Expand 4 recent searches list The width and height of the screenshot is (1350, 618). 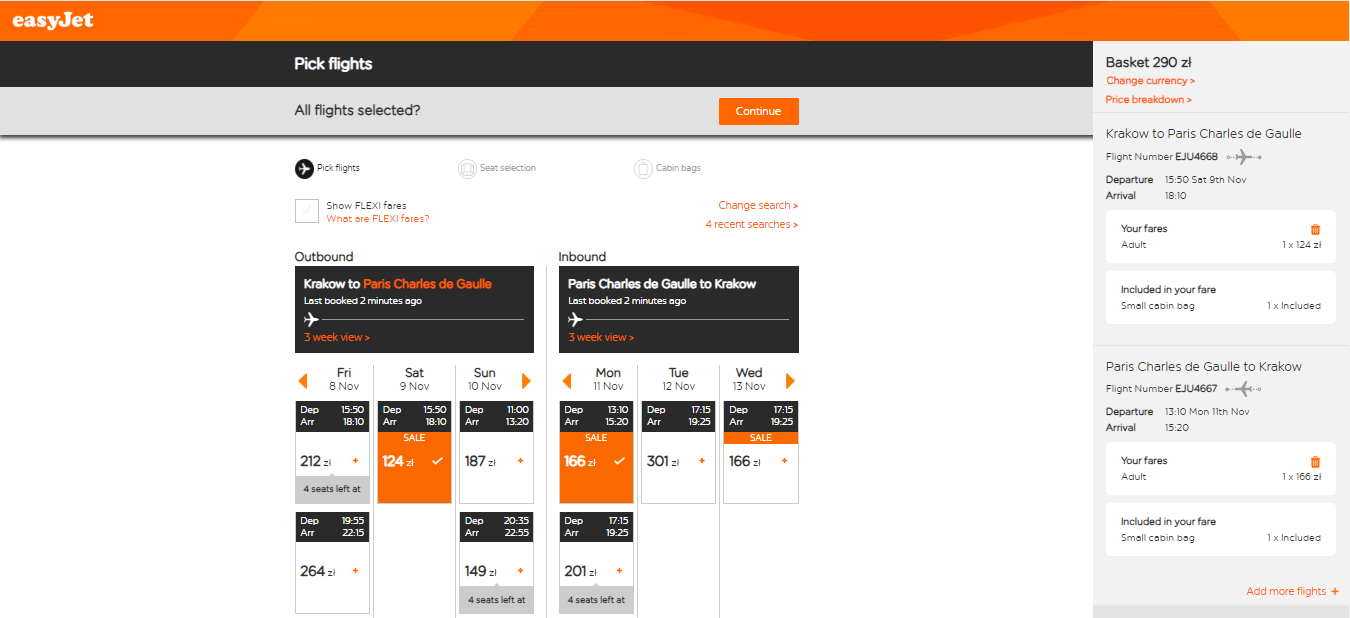pyautogui.click(x=752, y=225)
